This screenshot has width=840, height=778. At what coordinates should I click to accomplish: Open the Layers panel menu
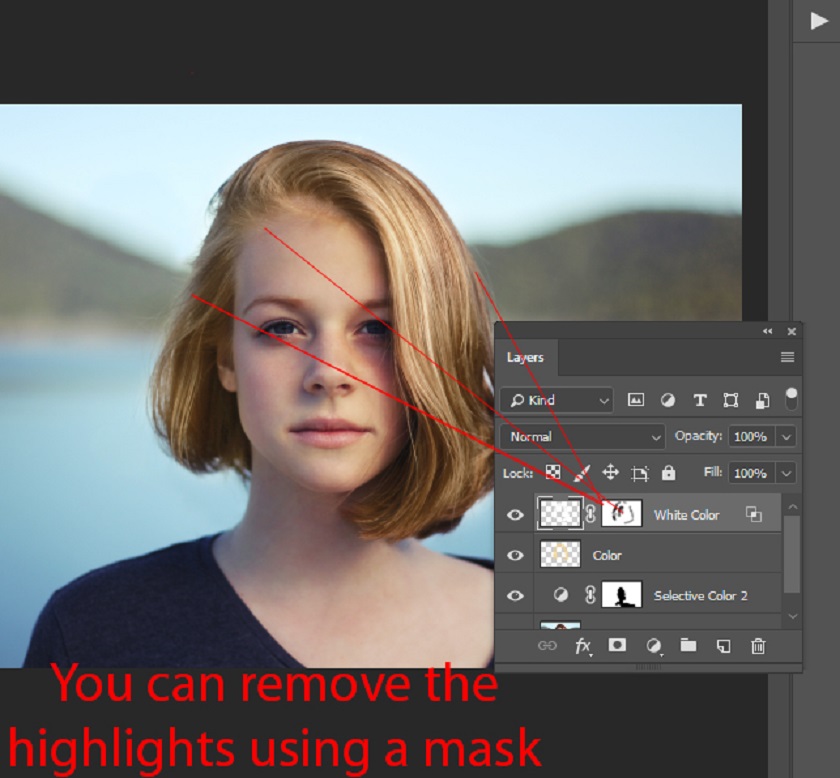pyautogui.click(x=787, y=358)
